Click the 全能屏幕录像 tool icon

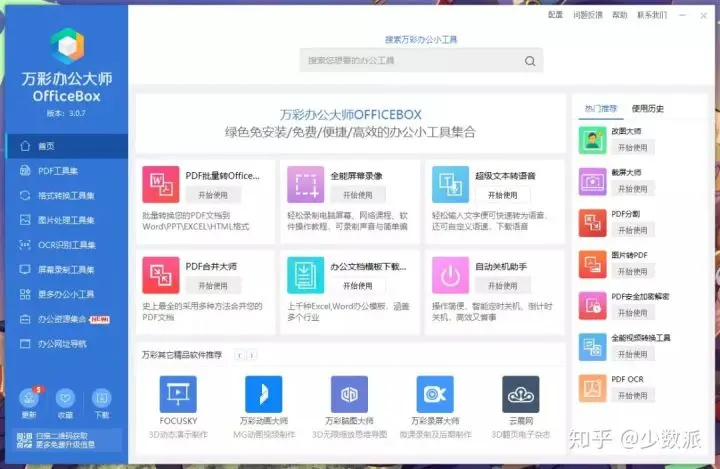[x=306, y=184]
